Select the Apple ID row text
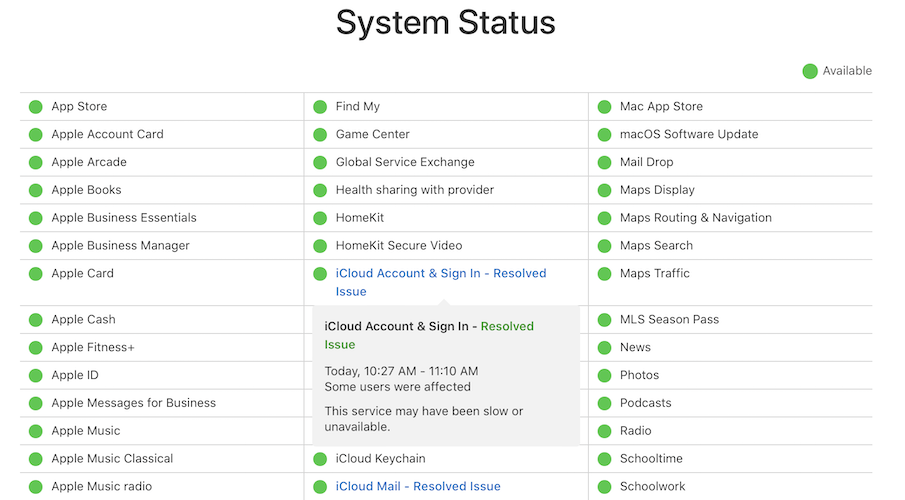The height and width of the screenshot is (500, 905). (75, 375)
